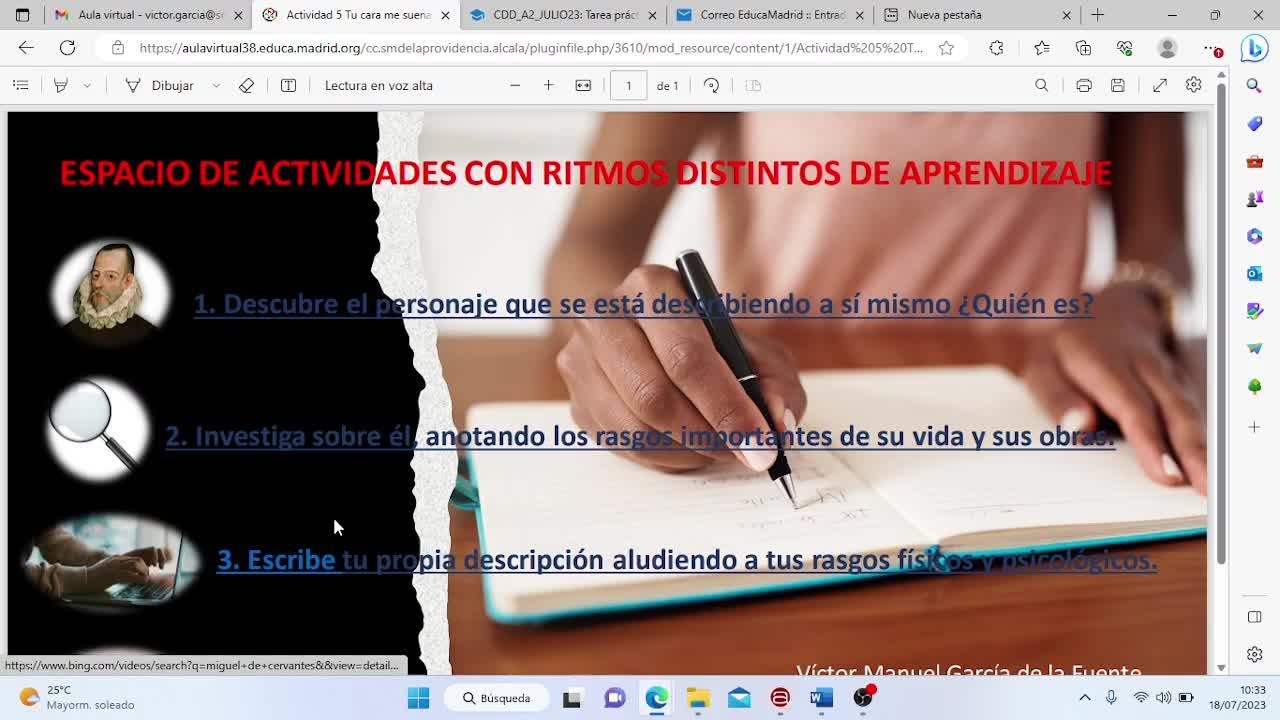Add a text box with the text tool

(288, 85)
